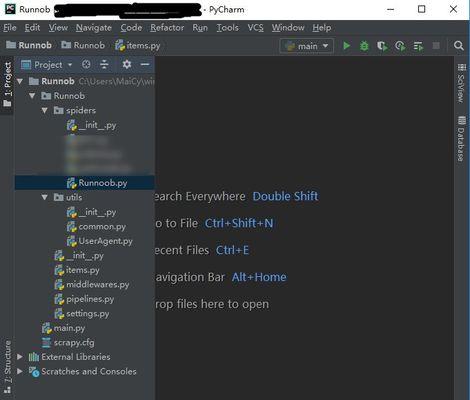Click tool window quick access icon bottom-left
The image size is (470, 400).
click(x=7, y=390)
